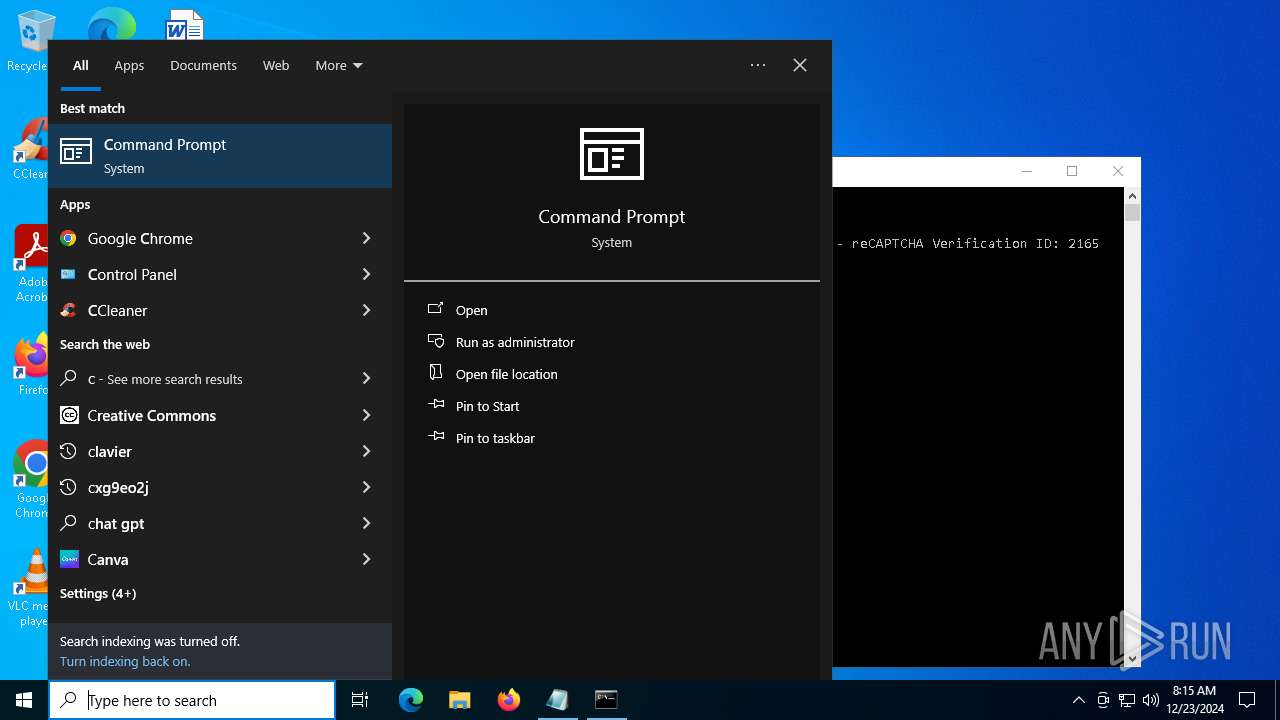Click the Run as administrator shield icon

tap(436, 341)
